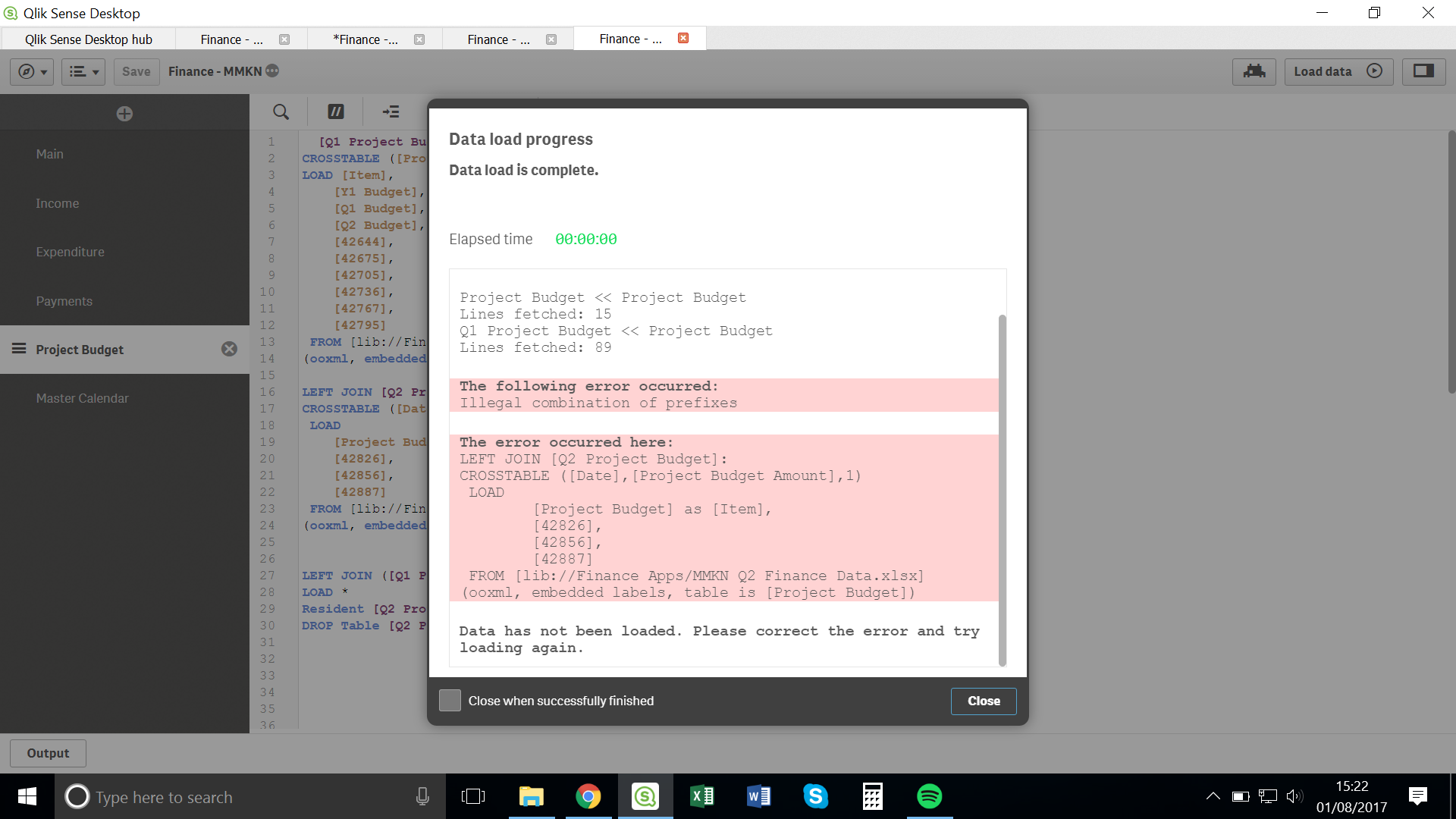1456x819 pixels.
Task: Click the taskbar microphone icon
Action: (422, 796)
